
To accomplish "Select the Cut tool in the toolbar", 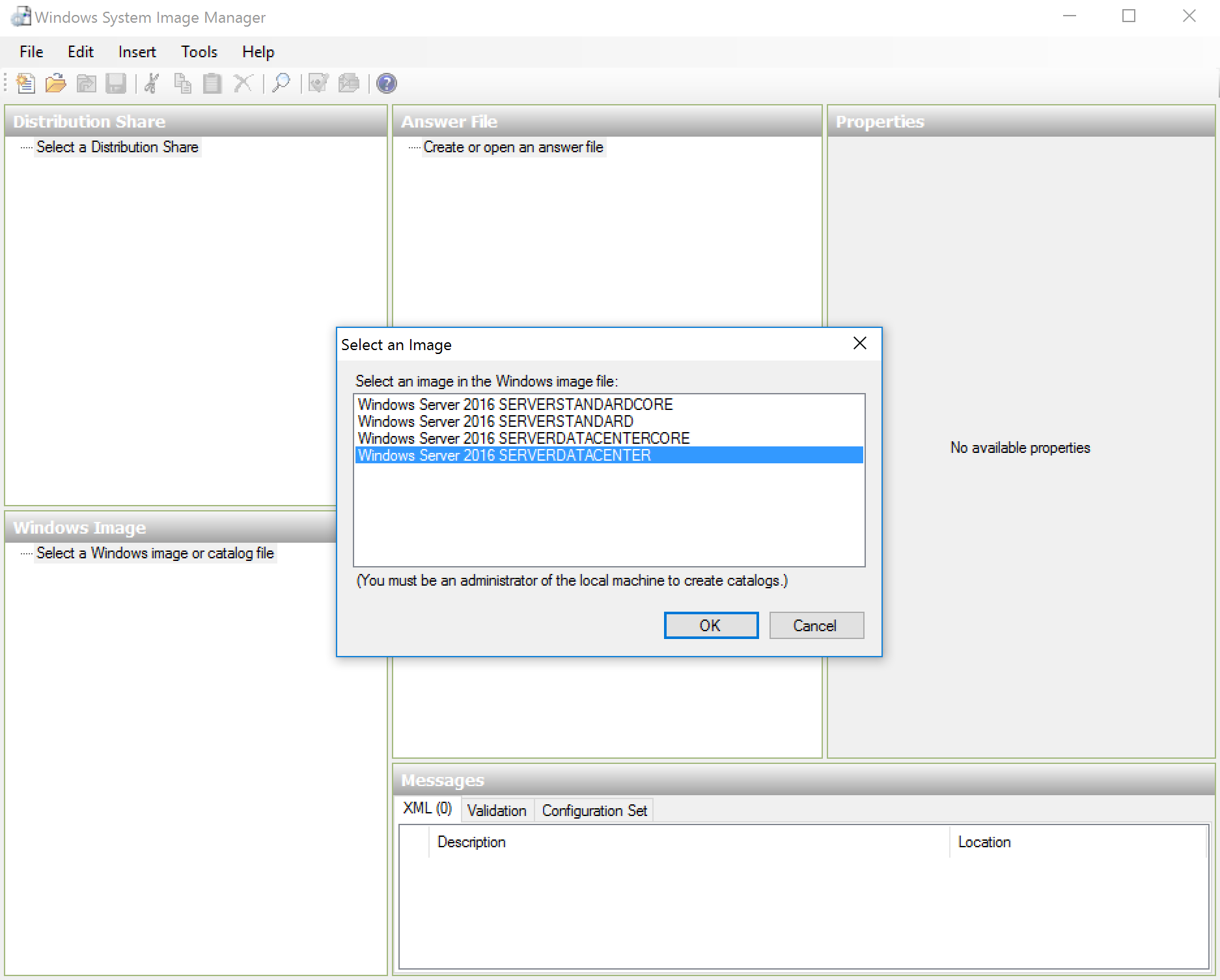I will 150,83.
